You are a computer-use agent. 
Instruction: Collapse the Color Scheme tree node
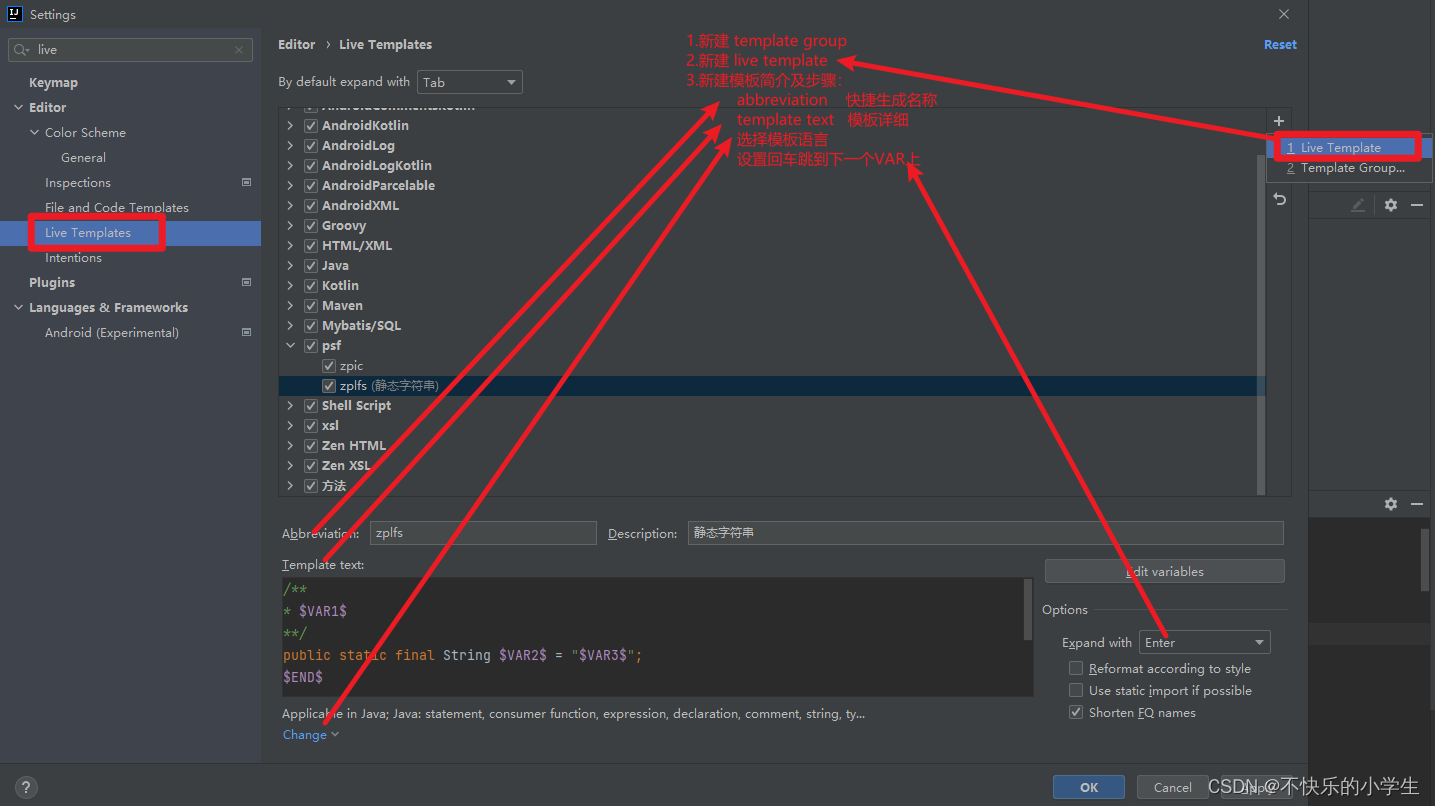pos(34,133)
